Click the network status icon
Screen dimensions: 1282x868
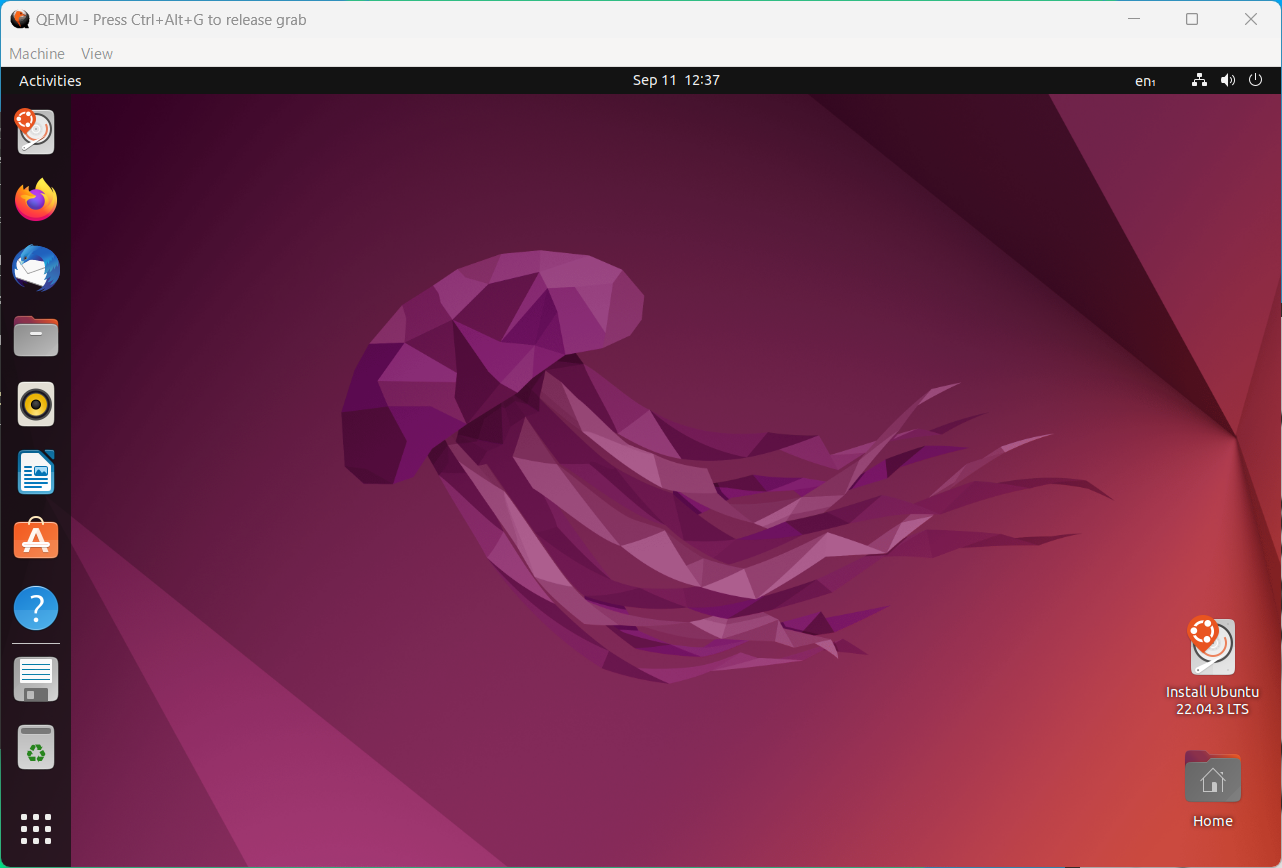coord(1200,80)
